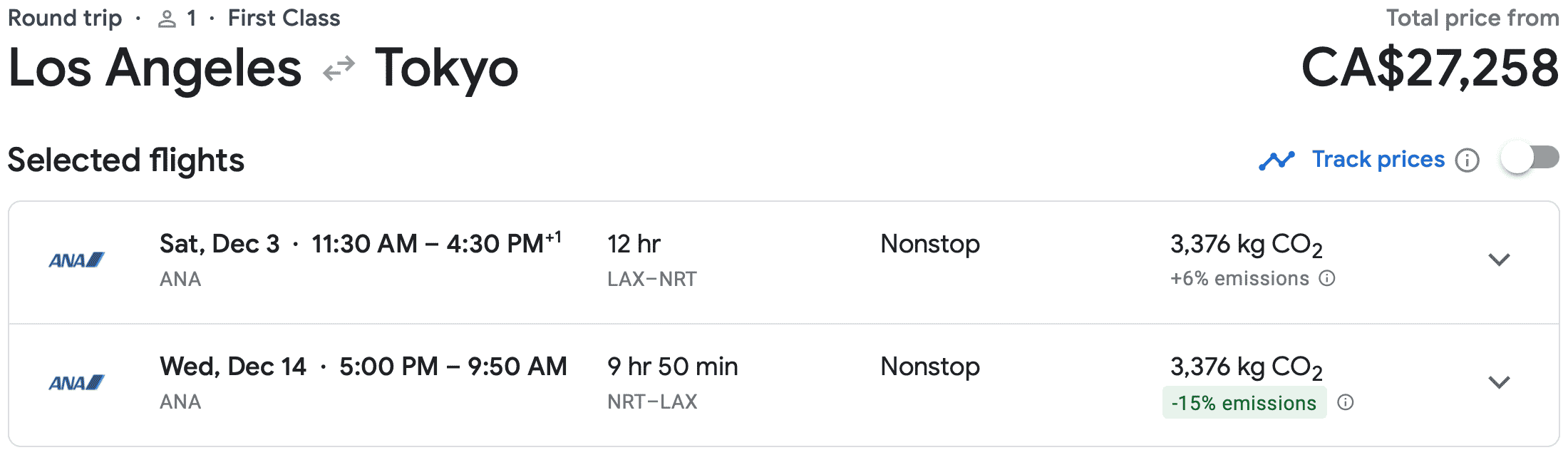Open the info icon next to +6% emissions
This screenshot has height=455, width=1568.
1327,278
